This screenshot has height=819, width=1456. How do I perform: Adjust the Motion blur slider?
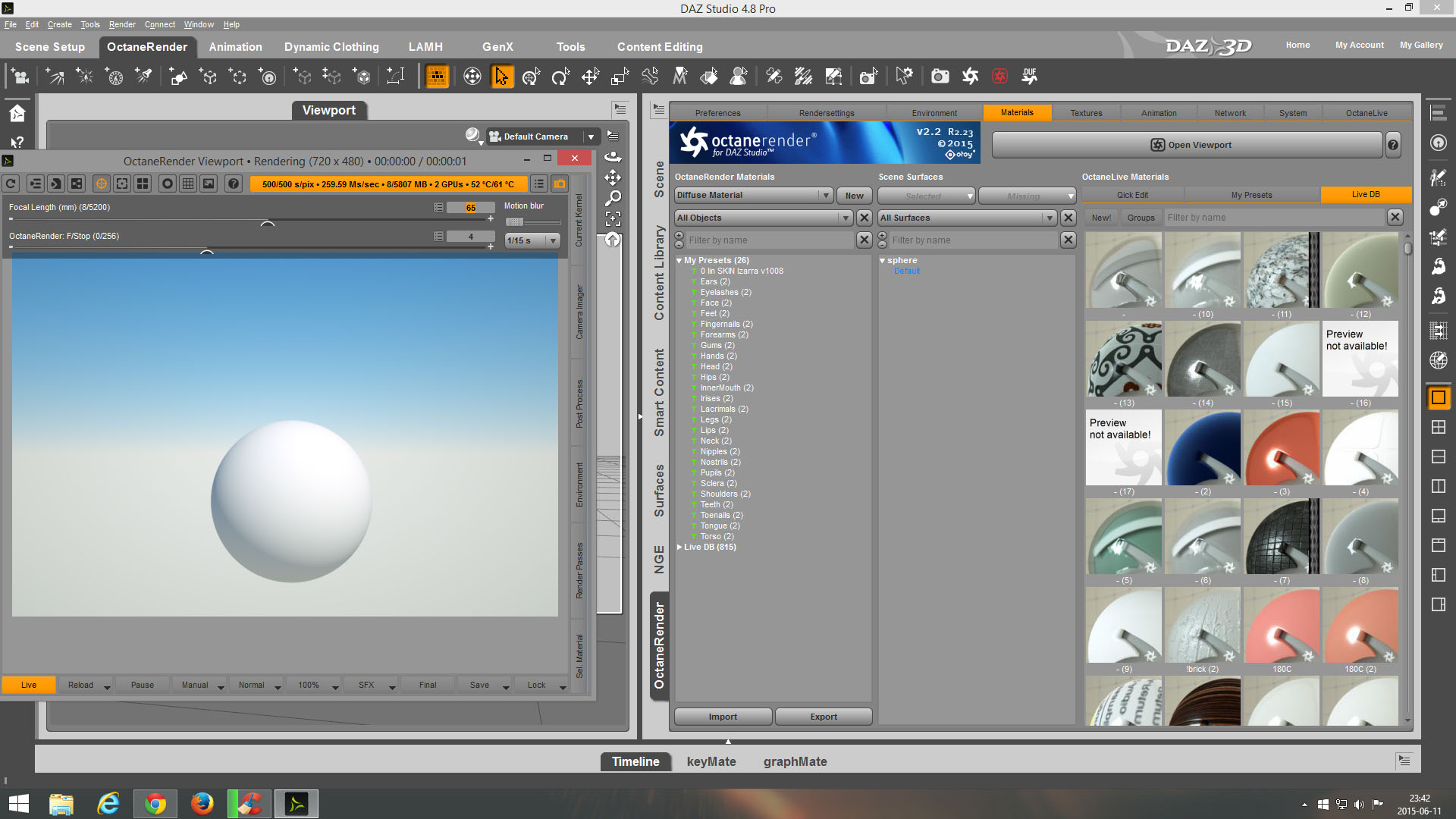[515, 222]
